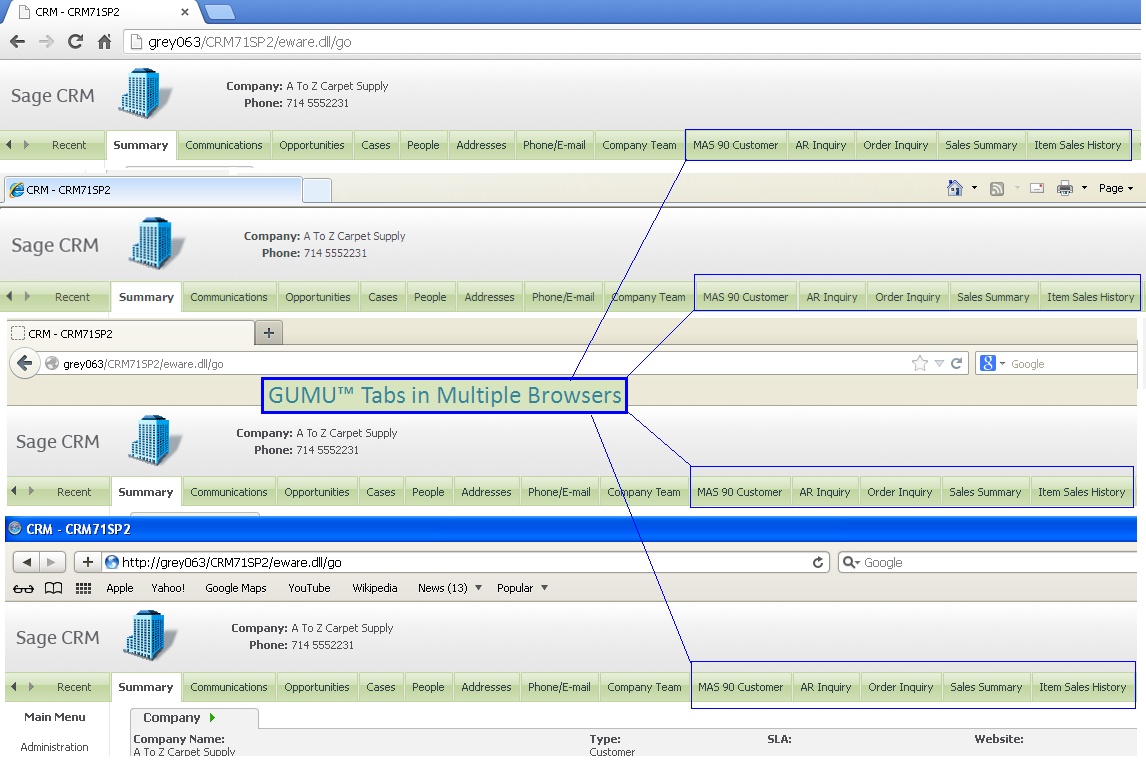The image size is (1146, 766).
Task: Click Main Menu in the Safari page sidebar
Action: 55,717
